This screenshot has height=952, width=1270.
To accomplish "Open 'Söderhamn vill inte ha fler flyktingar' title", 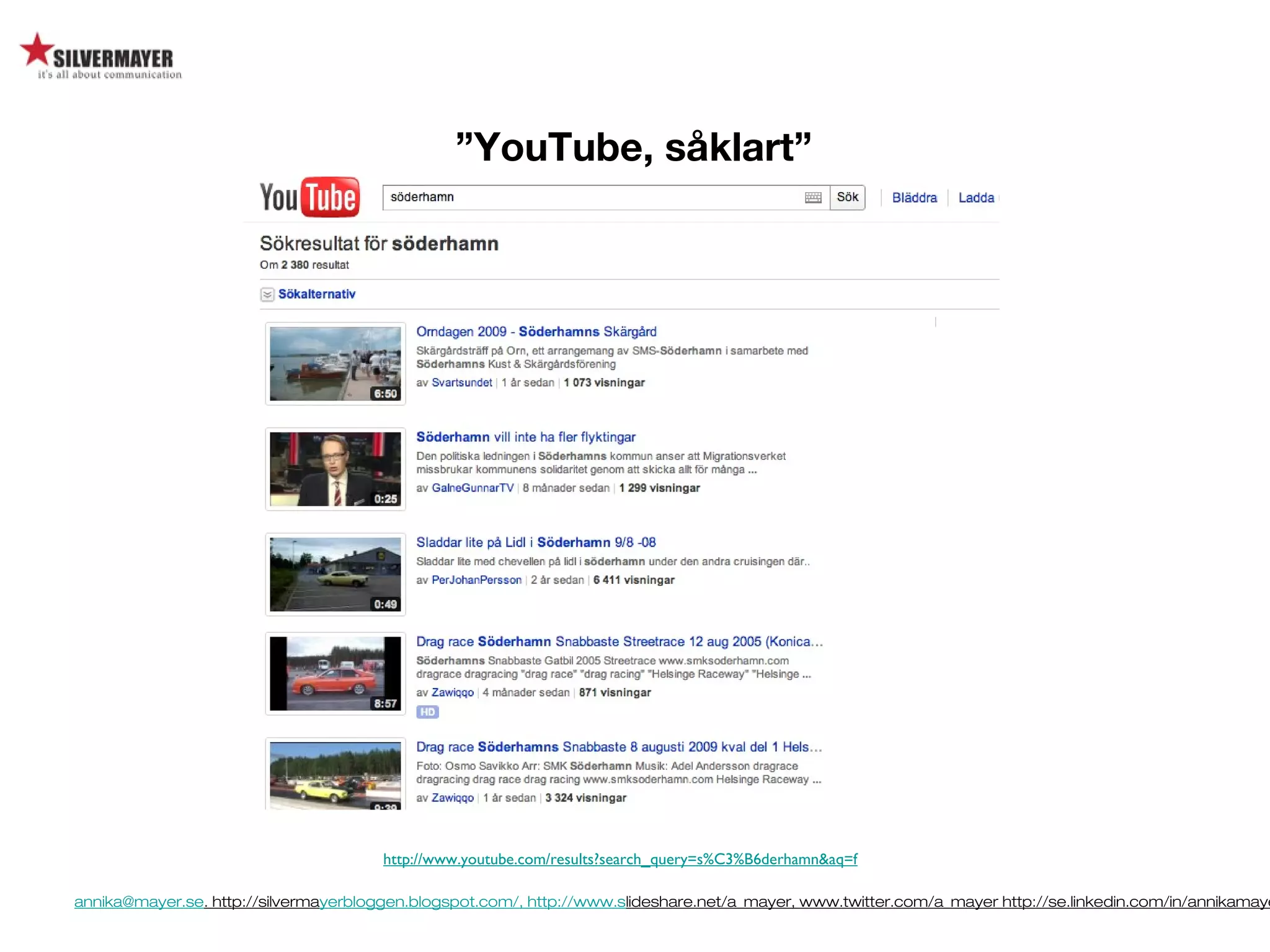I will 526,437.
